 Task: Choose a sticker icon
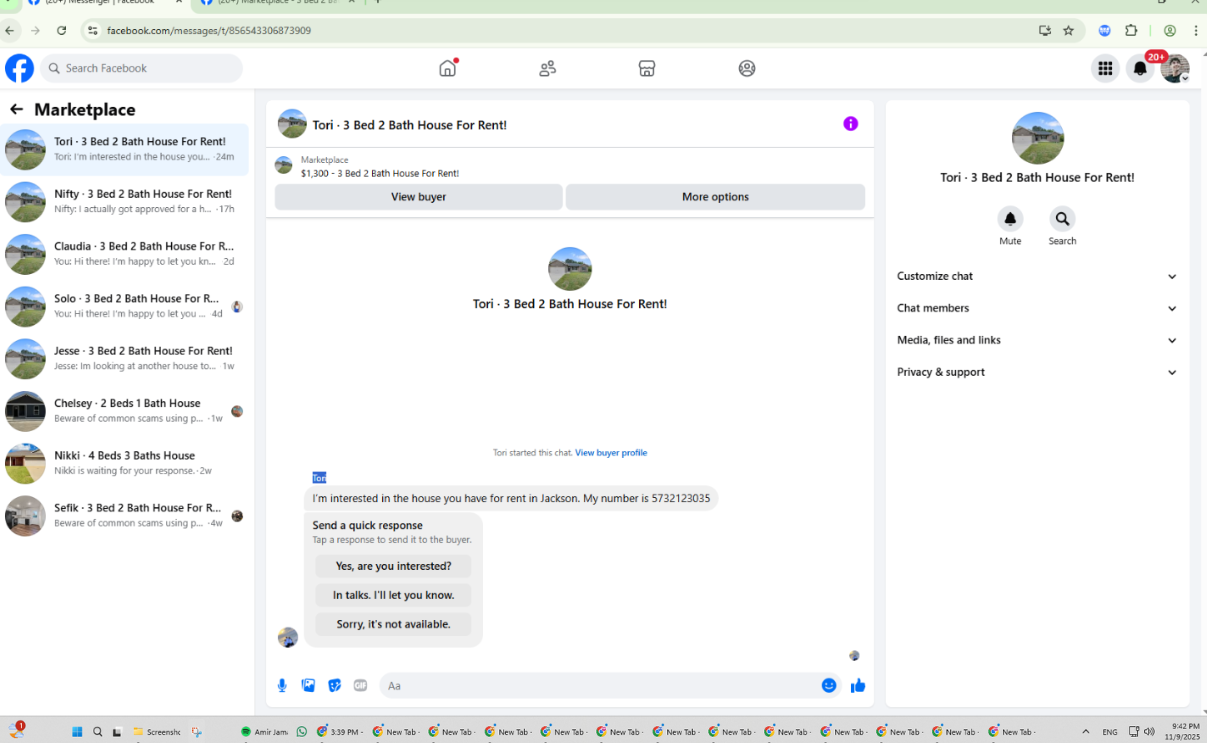tap(334, 685)
